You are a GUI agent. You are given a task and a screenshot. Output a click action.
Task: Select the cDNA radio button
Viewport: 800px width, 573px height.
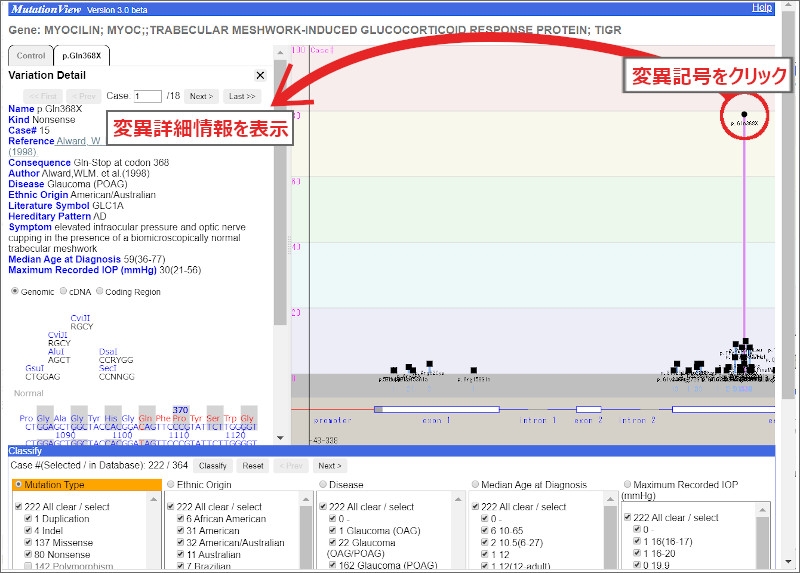click(65, 292)
